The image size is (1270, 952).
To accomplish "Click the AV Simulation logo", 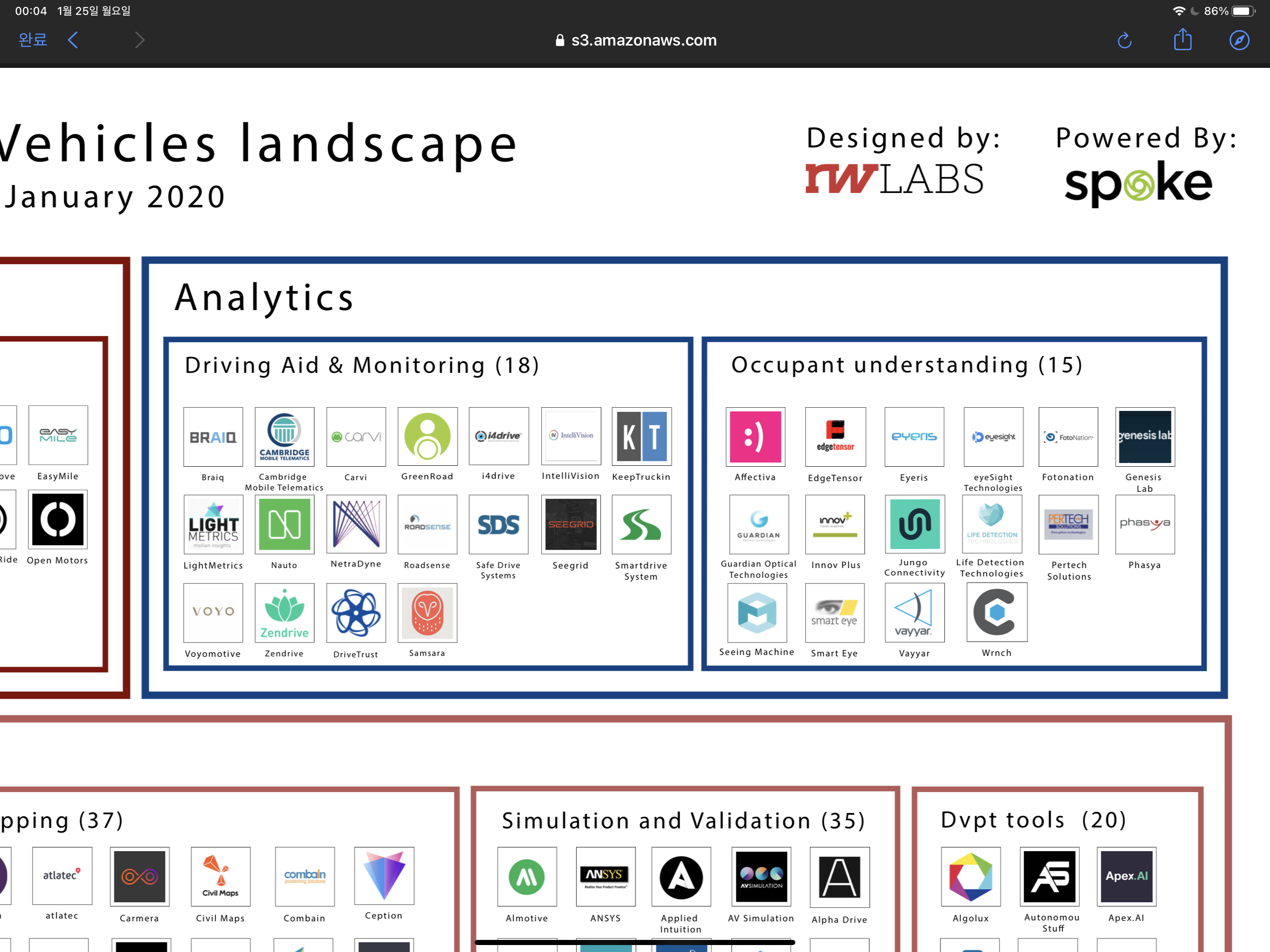I will [x=761, y=876].
